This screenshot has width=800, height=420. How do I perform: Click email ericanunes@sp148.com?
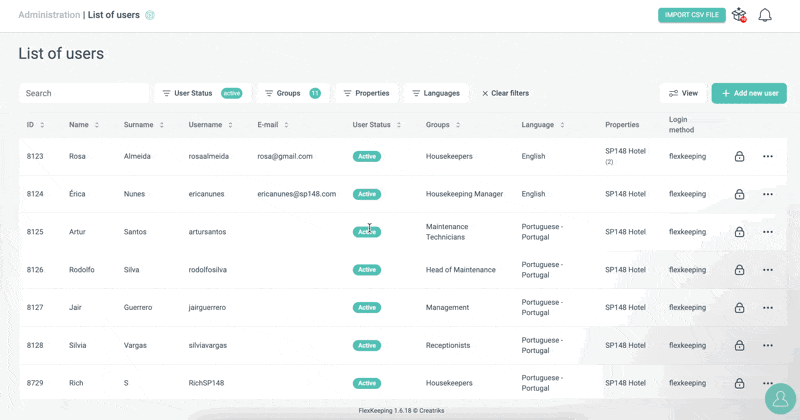[296, 194]
